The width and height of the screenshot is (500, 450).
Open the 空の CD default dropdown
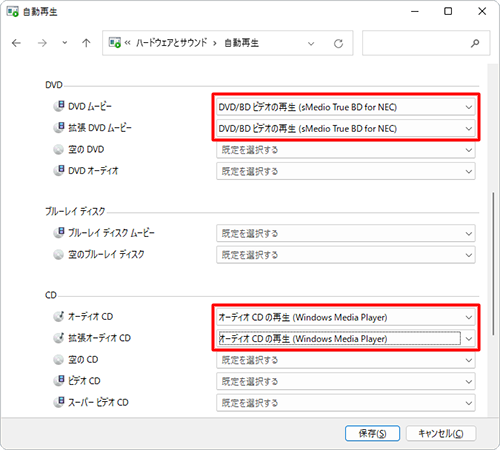[346, 360]
